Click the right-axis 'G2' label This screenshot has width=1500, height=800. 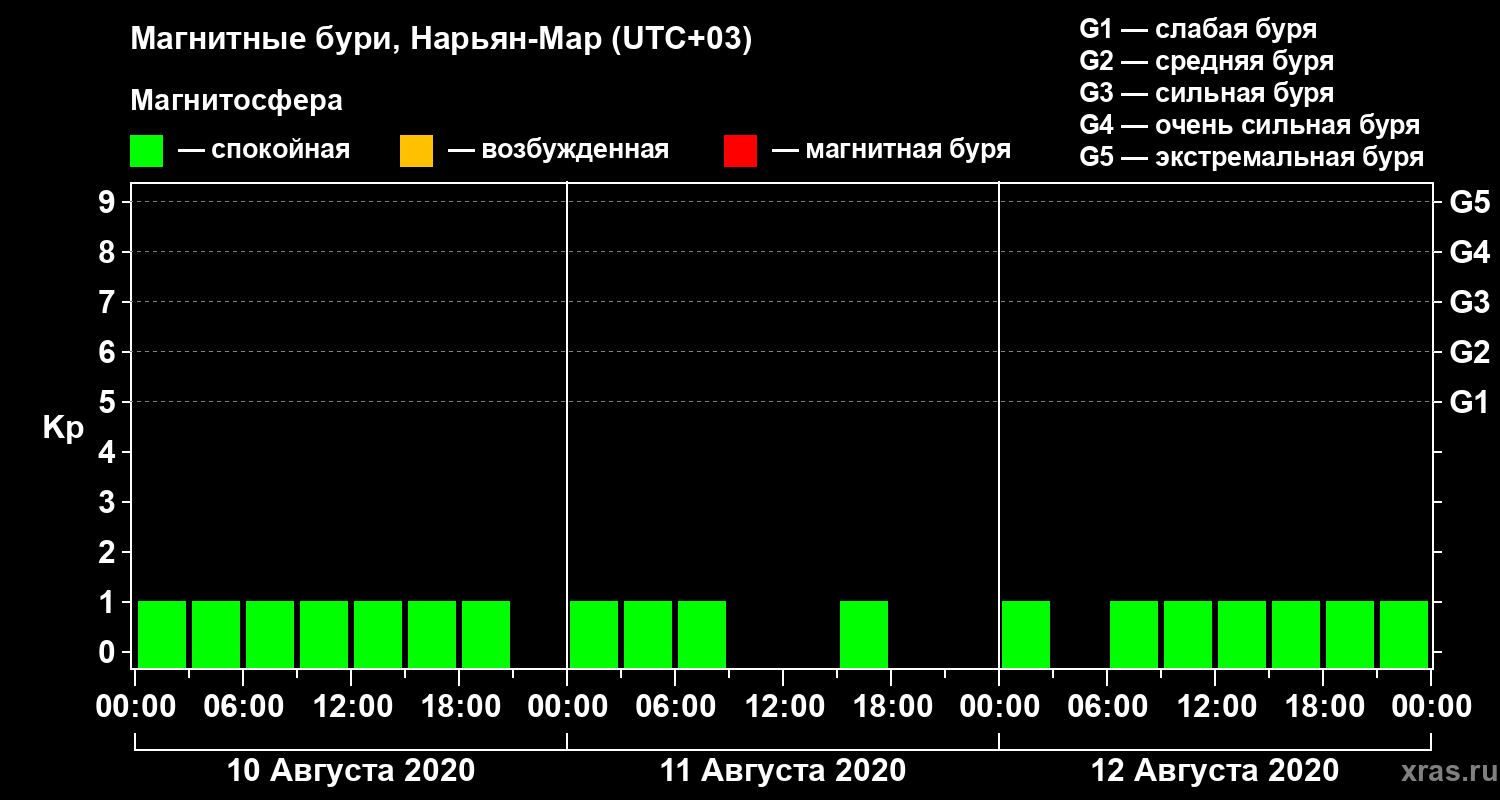click(1470, 352)
